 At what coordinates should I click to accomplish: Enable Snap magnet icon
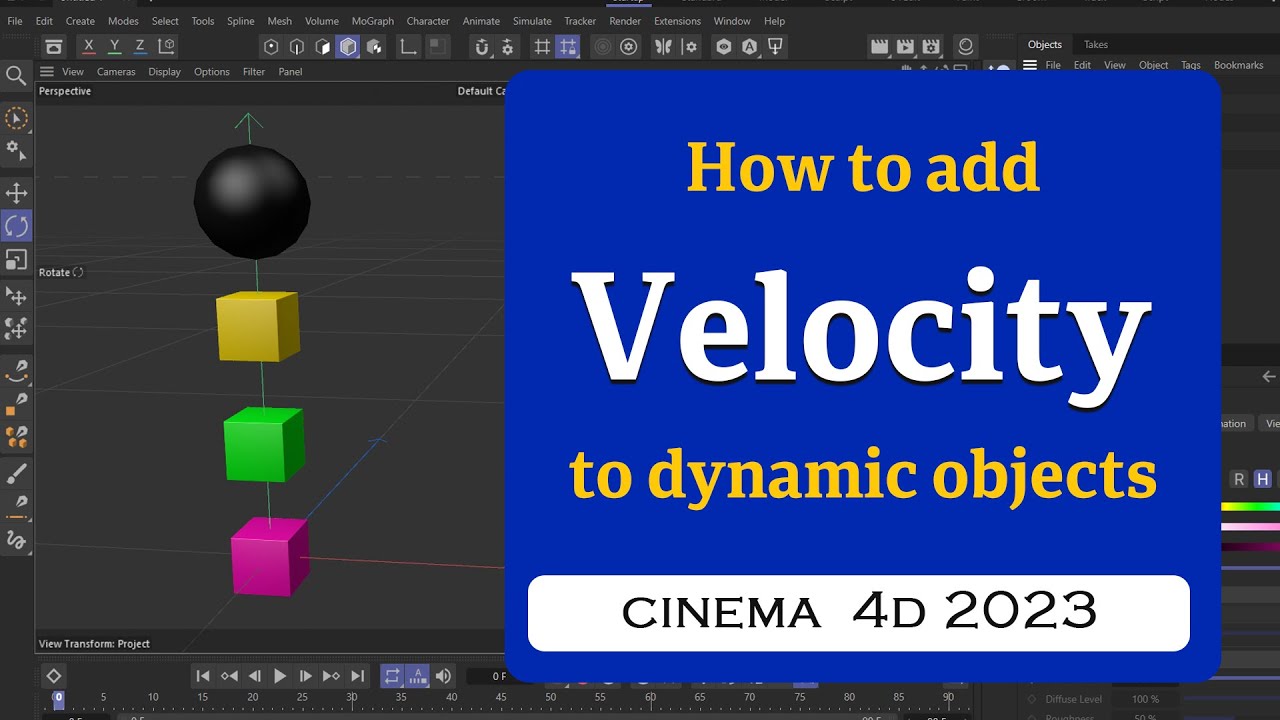click(x=482, y=46)
